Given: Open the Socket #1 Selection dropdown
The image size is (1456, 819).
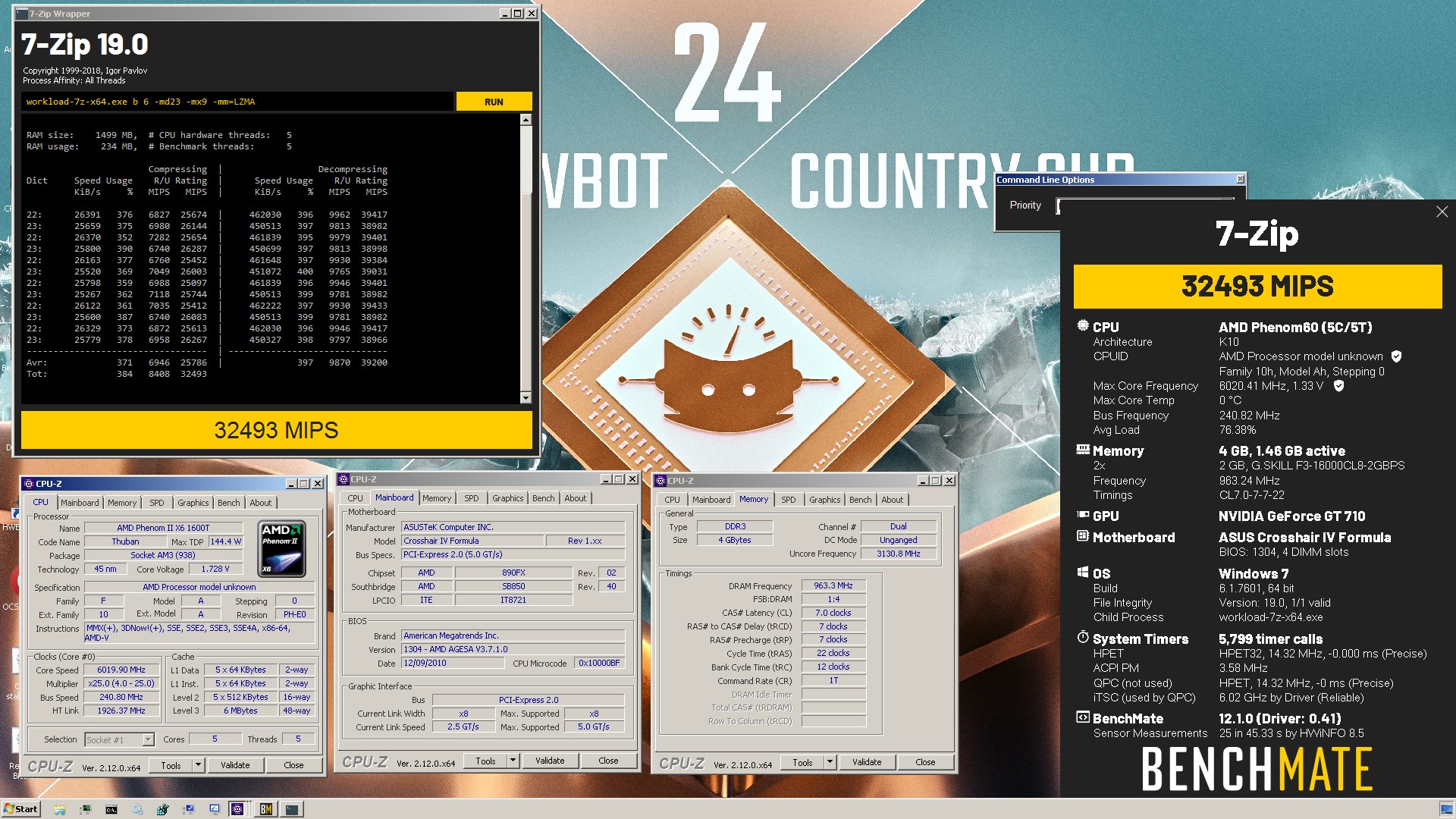Looking at the screenshot, I should coord(148,739).
